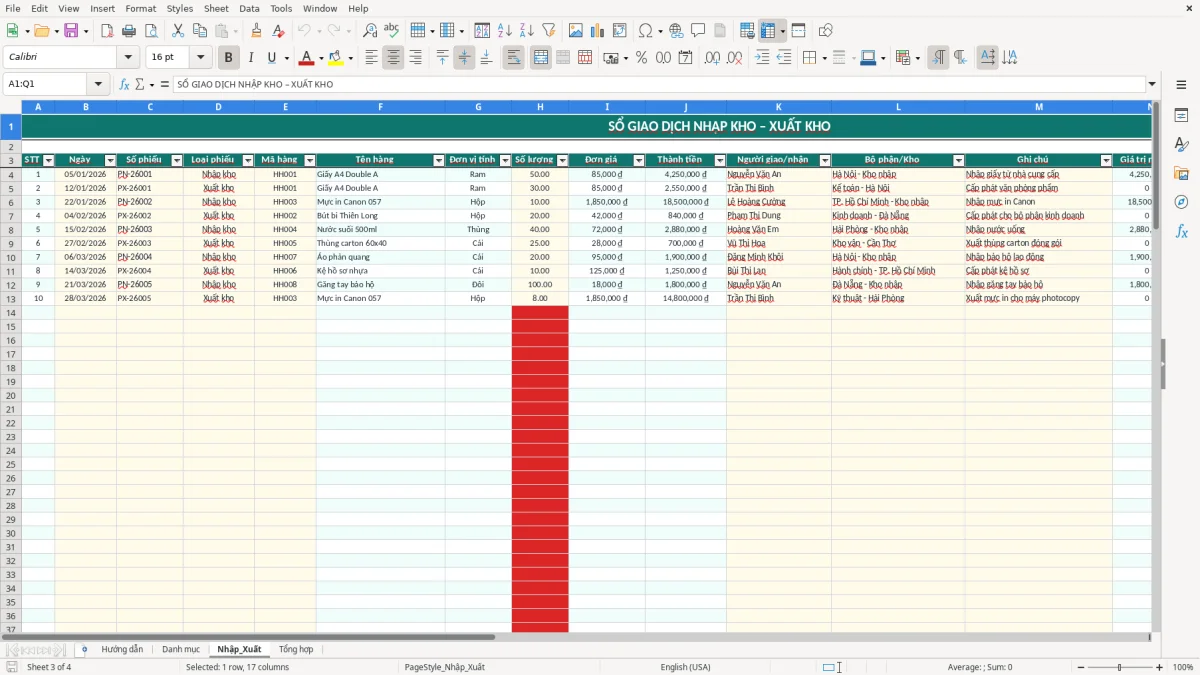
Task: Select column F header
Action: tap(381, 107)
